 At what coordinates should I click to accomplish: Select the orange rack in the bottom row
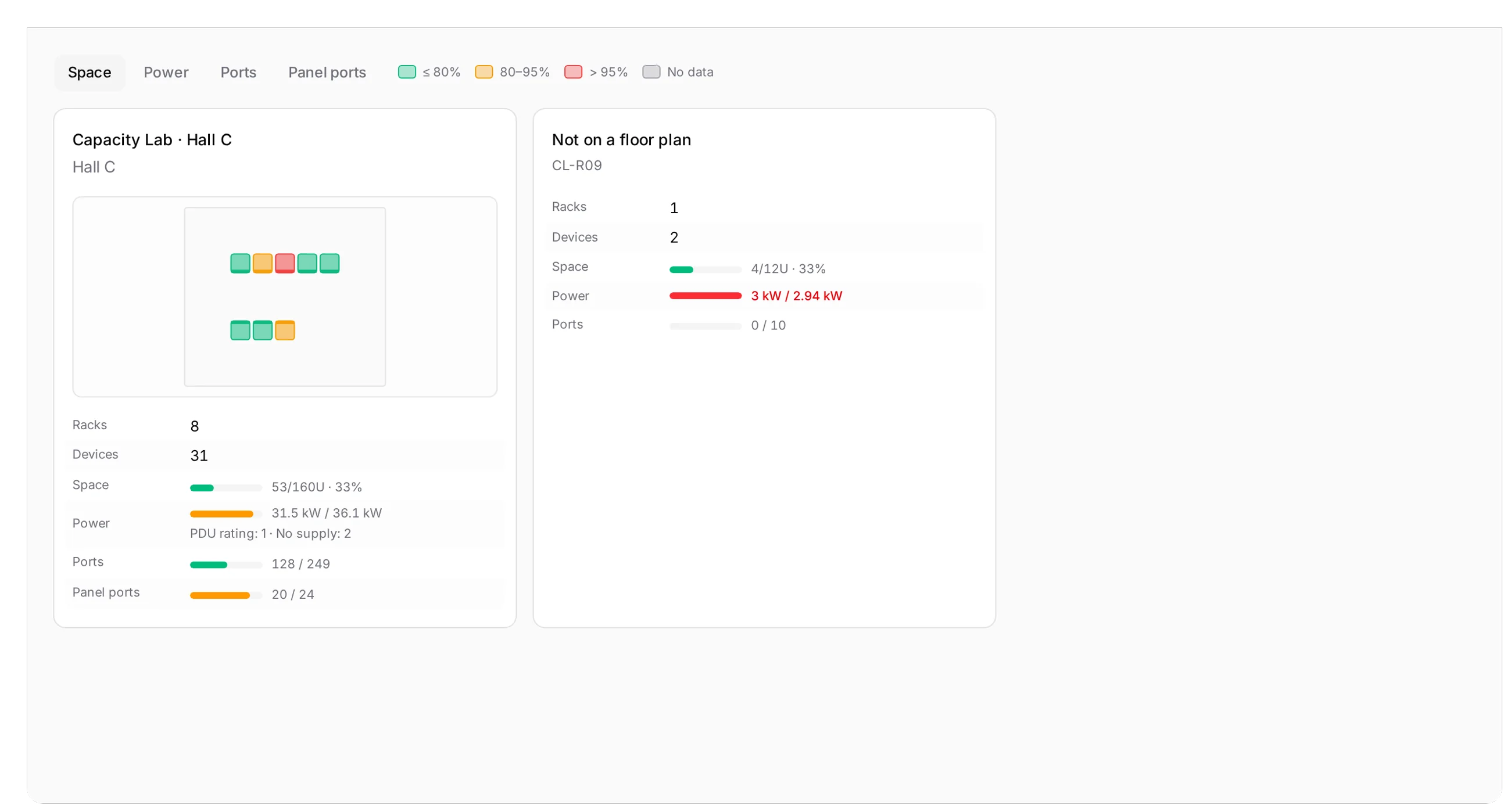(x=285, y=330)
